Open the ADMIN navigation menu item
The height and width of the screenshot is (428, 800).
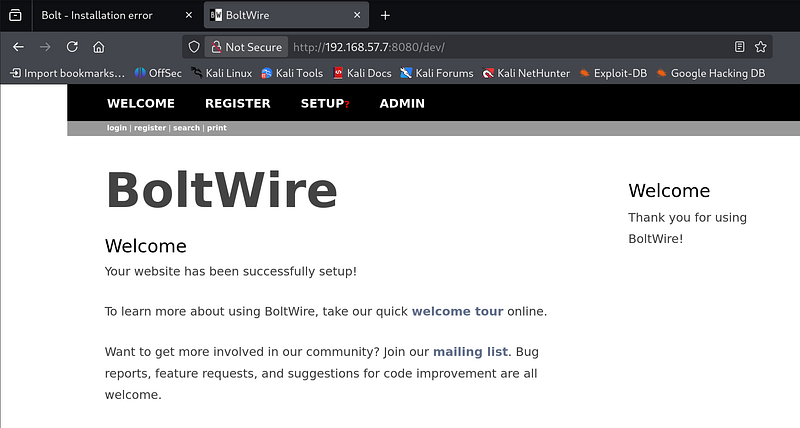click(x=402, y=103)
